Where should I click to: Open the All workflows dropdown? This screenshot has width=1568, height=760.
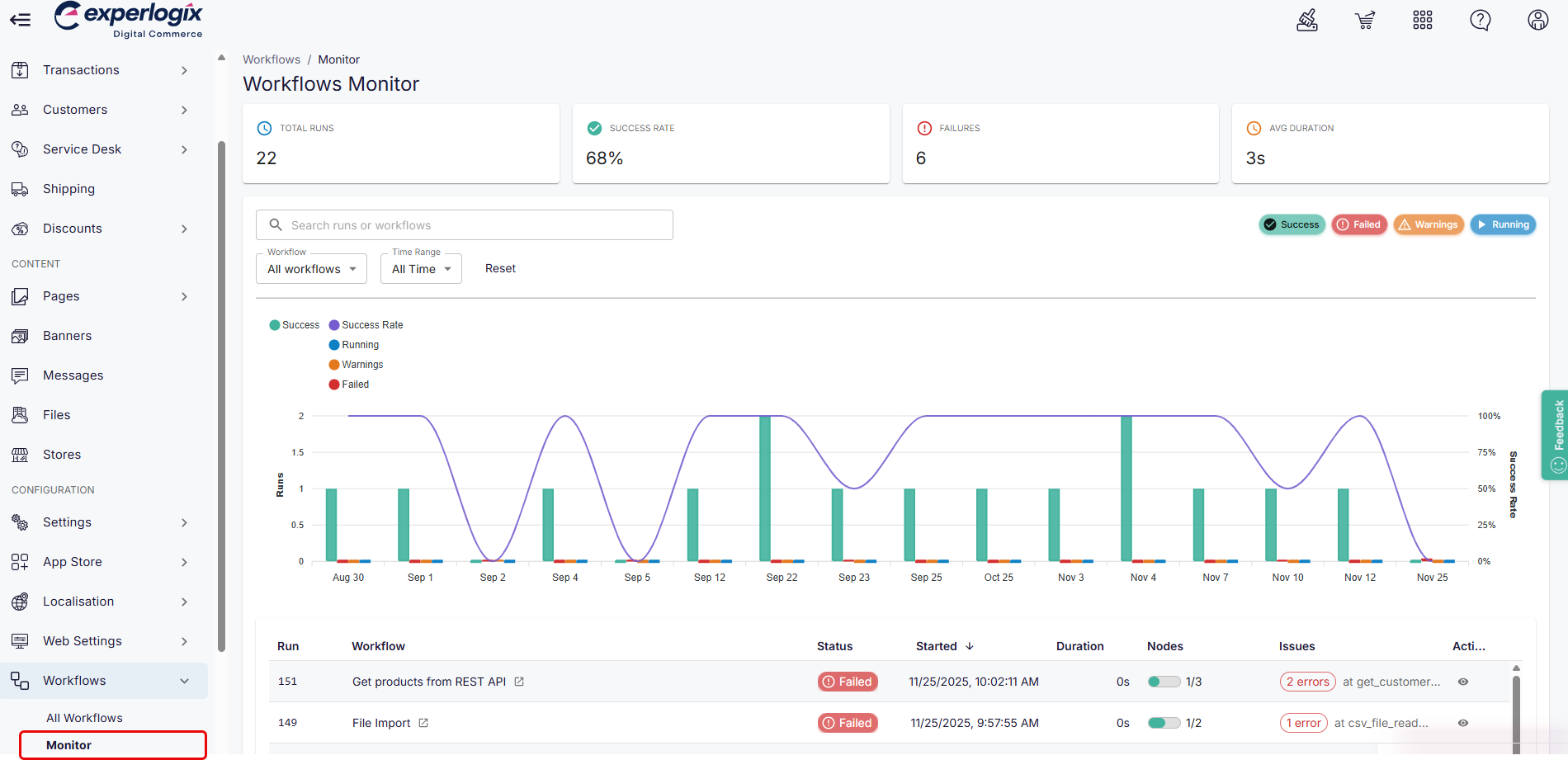click(311, 268)
